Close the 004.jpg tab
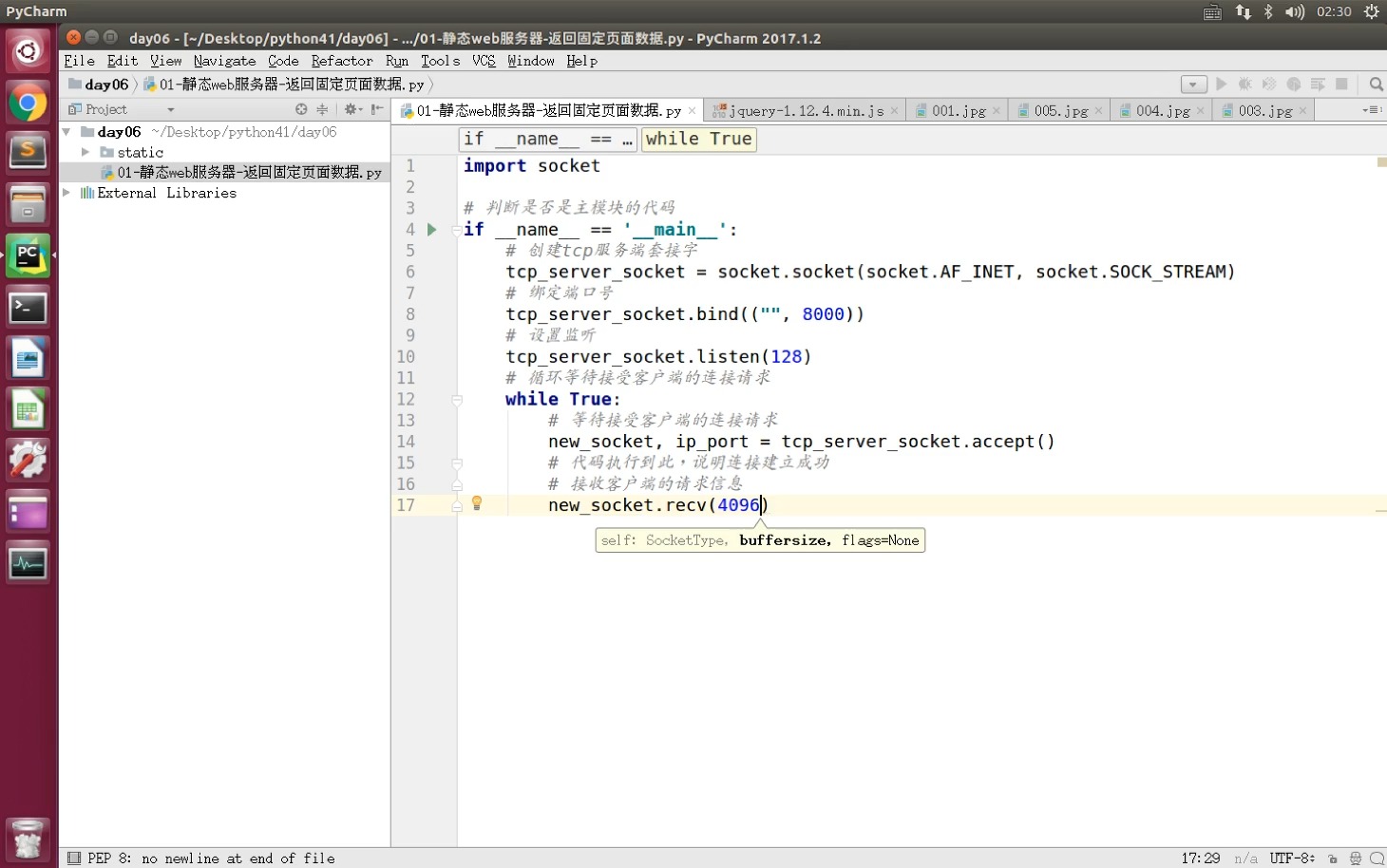 (1201, 111)
